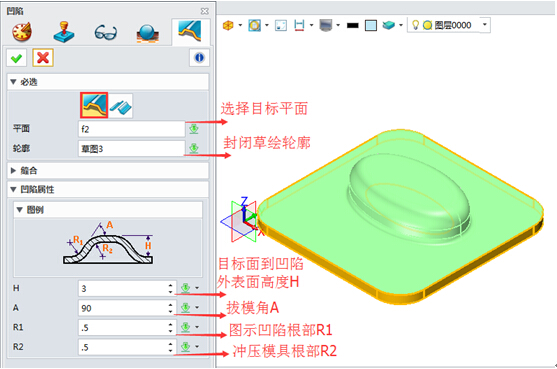Image resolution: width=557 pixels, height=369 pixels.
Task: Click the black line color swatch
Action: tap(353, 26)
